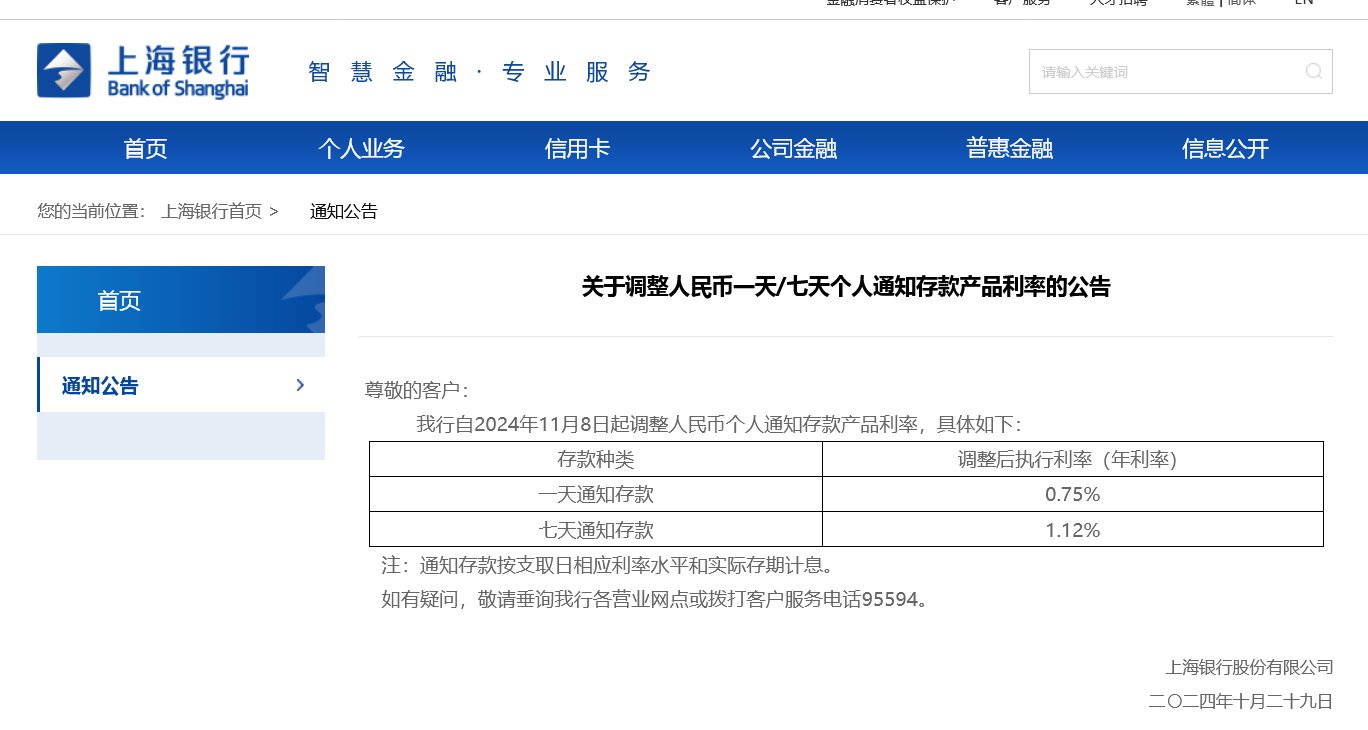This screenshot has width=1368, height=730.
Task: Select the 调整后执行利率(年利率) header cell
Action: [1073, 459]
